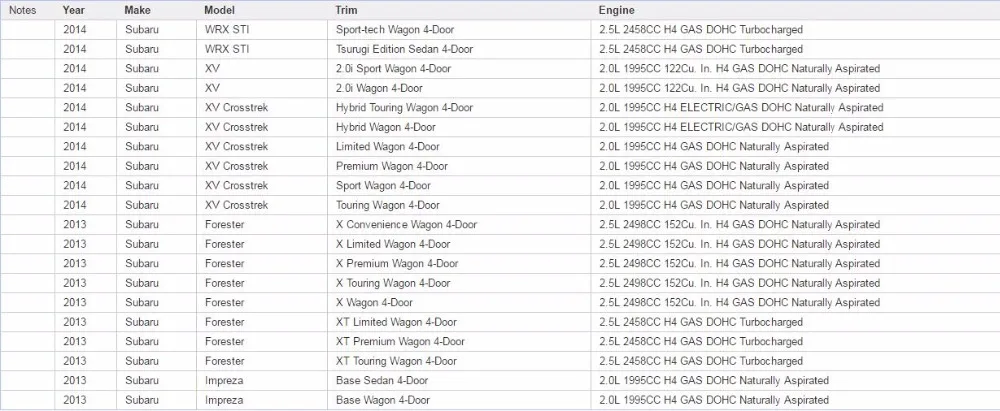The width and height of the screenshot is (1000, 411).
Task: Select the 2.0i Sport Wagon 4-Door cell
Action: tap(460, 69)
